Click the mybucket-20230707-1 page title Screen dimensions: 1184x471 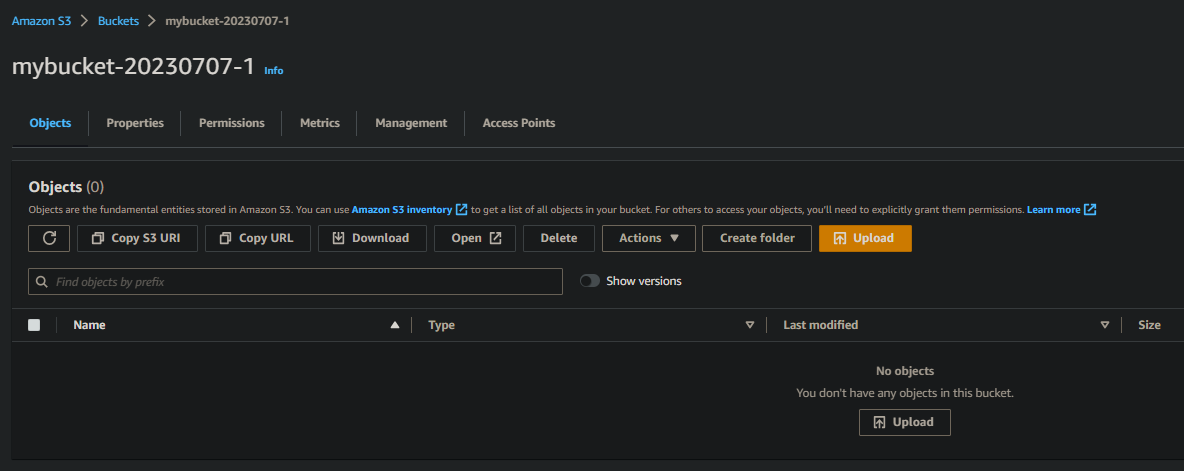133,66
